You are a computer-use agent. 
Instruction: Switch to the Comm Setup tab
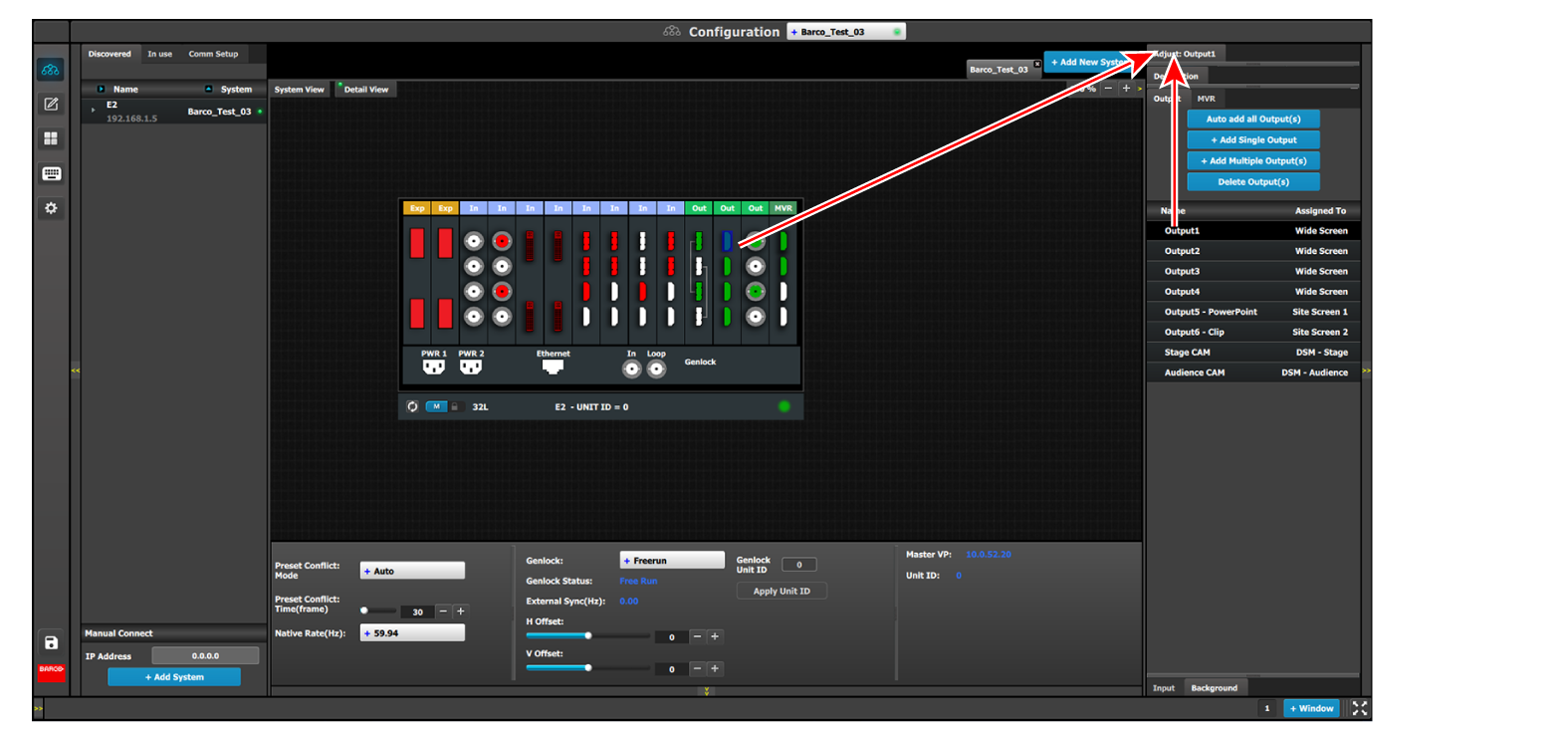point(213,54)
